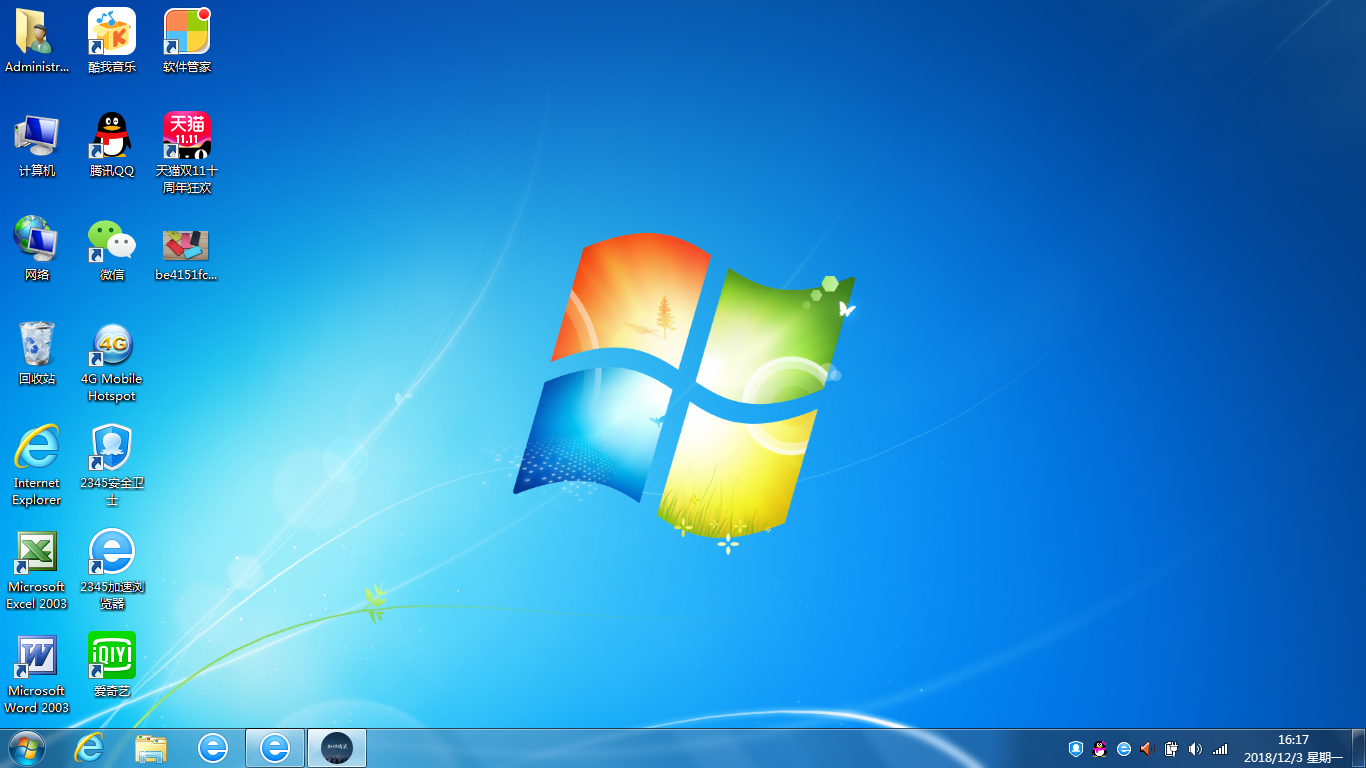Viewport: 1366px width, 768px height.
Task: Click the be4151fc image file thumbnail
Action: pos(186,245)
